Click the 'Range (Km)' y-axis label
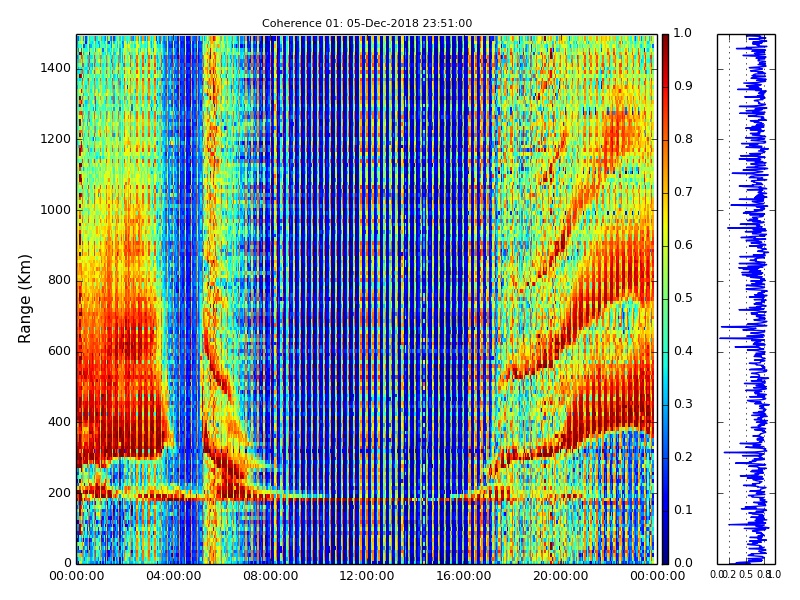Screen dimensions: 800x600 pyautogui.click(x=24, y=299)
